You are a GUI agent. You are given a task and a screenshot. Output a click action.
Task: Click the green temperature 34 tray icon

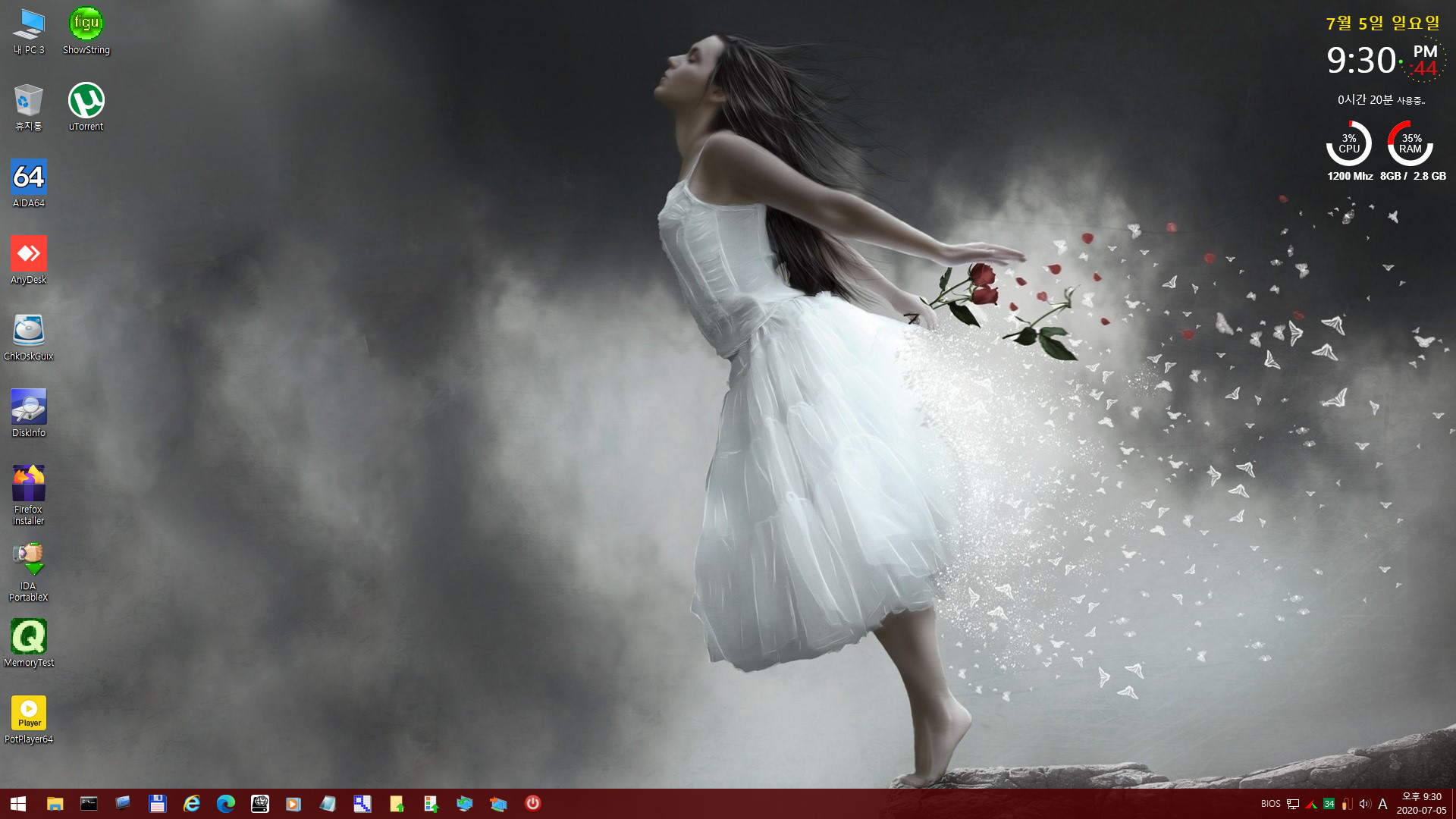point(1329,804)
